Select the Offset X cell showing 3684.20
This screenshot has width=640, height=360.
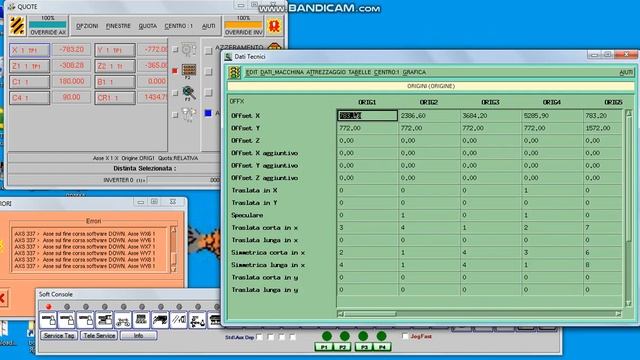pyautogui.click(x=491, y=116)
